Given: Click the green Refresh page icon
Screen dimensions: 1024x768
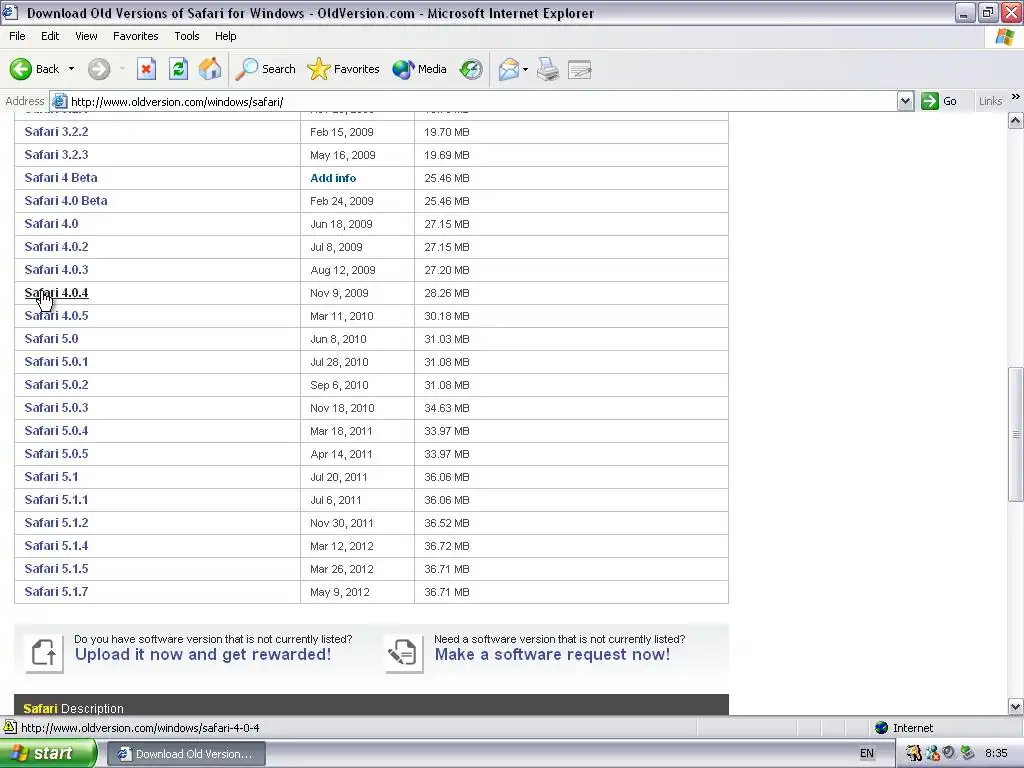Looking at the screenshot, I should click(x=178, y=69).
